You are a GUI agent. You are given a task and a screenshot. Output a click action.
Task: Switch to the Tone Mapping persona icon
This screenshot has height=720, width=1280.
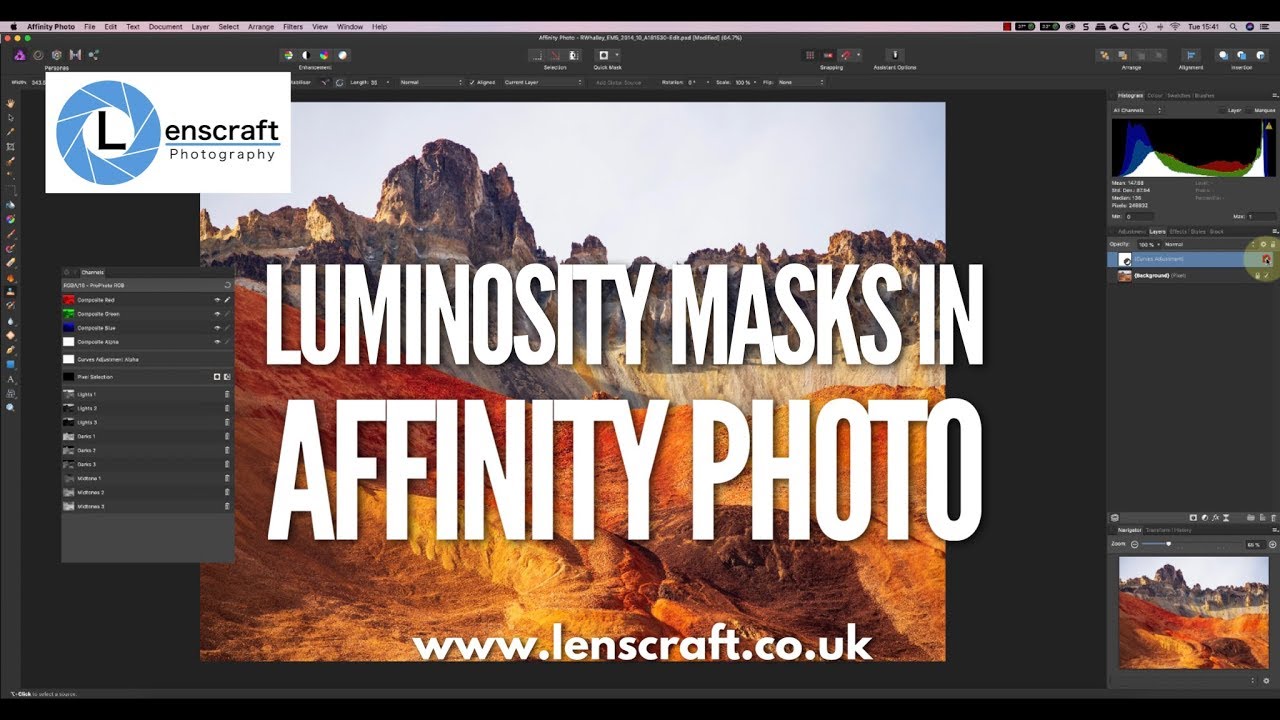click(x=75, y=55)
